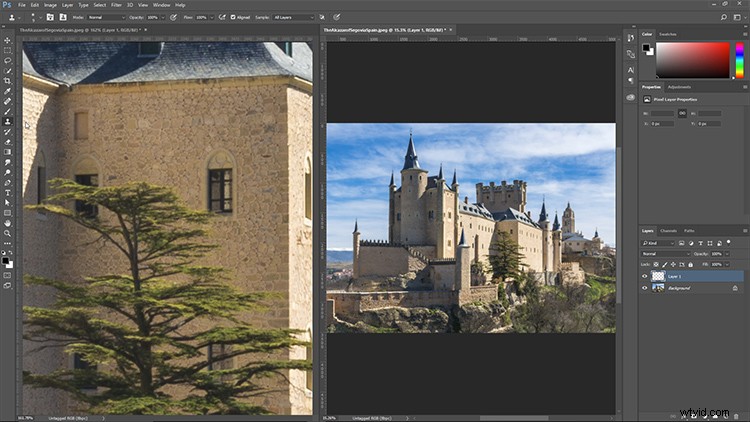The width and height of the screenshot is (750, 422).
Task: Pick a color in the Color panel field
Action: (x=692, y=60)
